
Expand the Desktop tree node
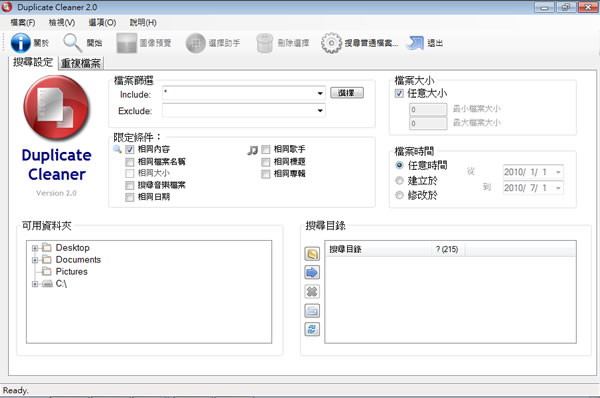[x=35, y=248]
